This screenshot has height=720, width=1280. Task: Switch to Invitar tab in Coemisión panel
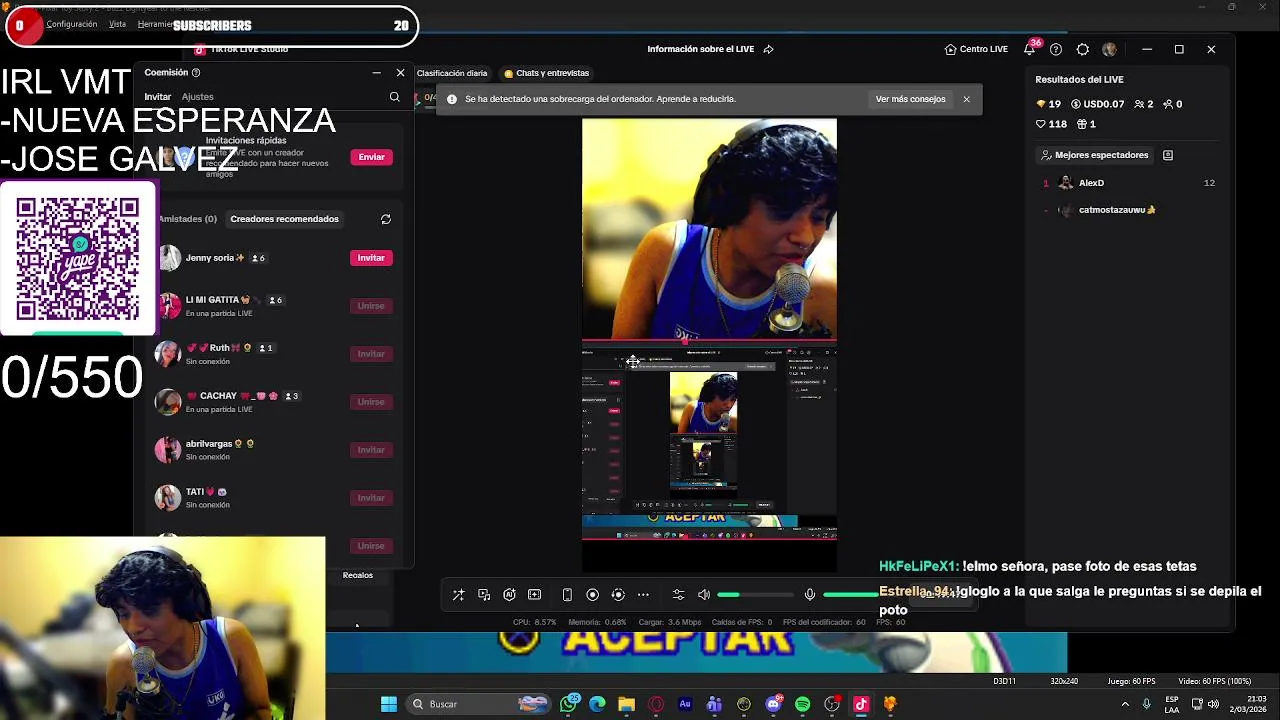[x=157, y=97]
